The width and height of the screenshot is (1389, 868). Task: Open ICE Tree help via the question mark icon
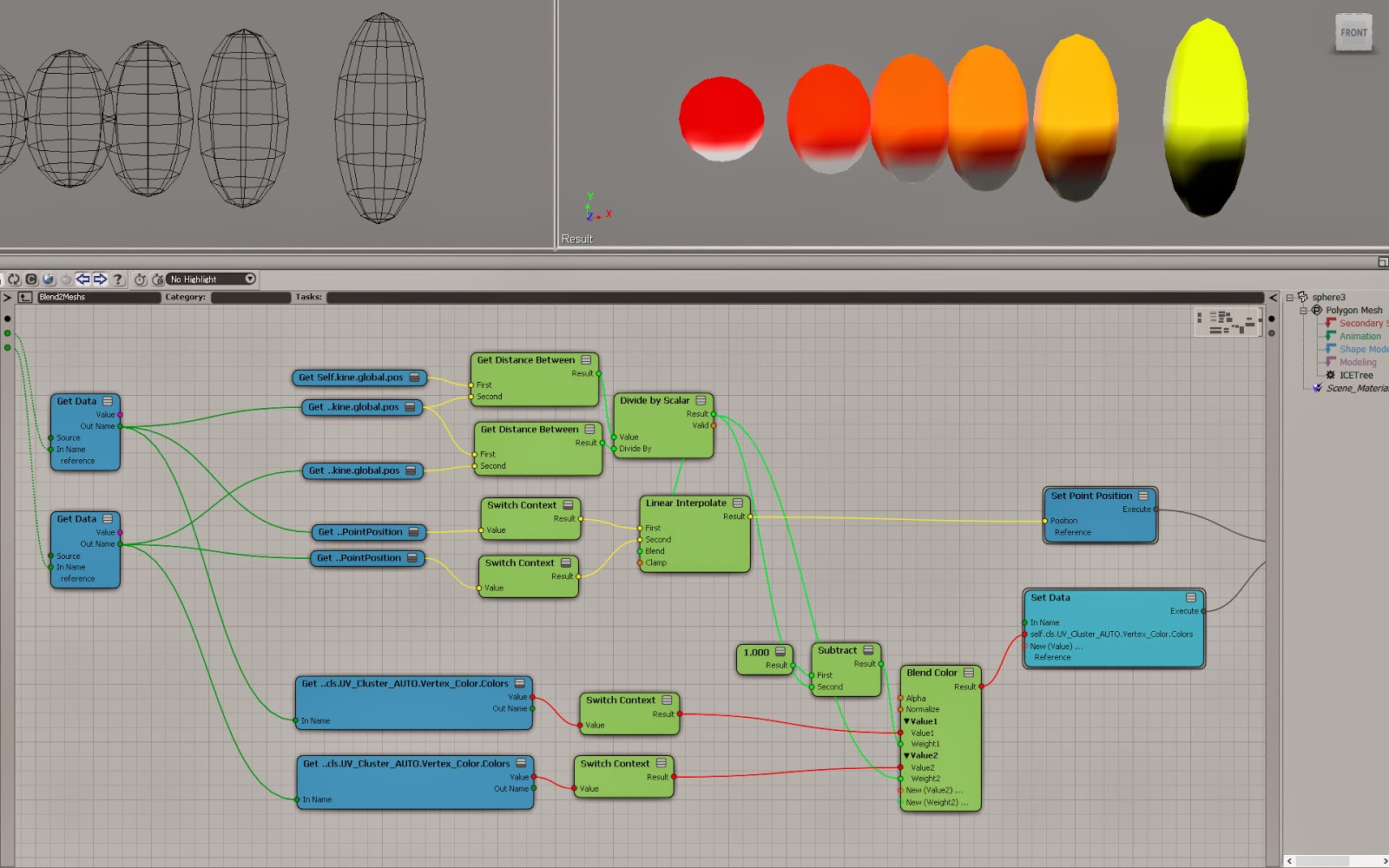118,279
